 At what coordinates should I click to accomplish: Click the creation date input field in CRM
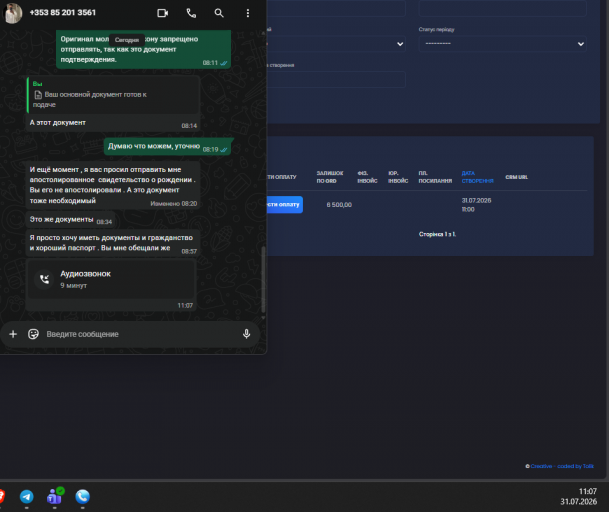pyautogui.click(x=336, y=79)
